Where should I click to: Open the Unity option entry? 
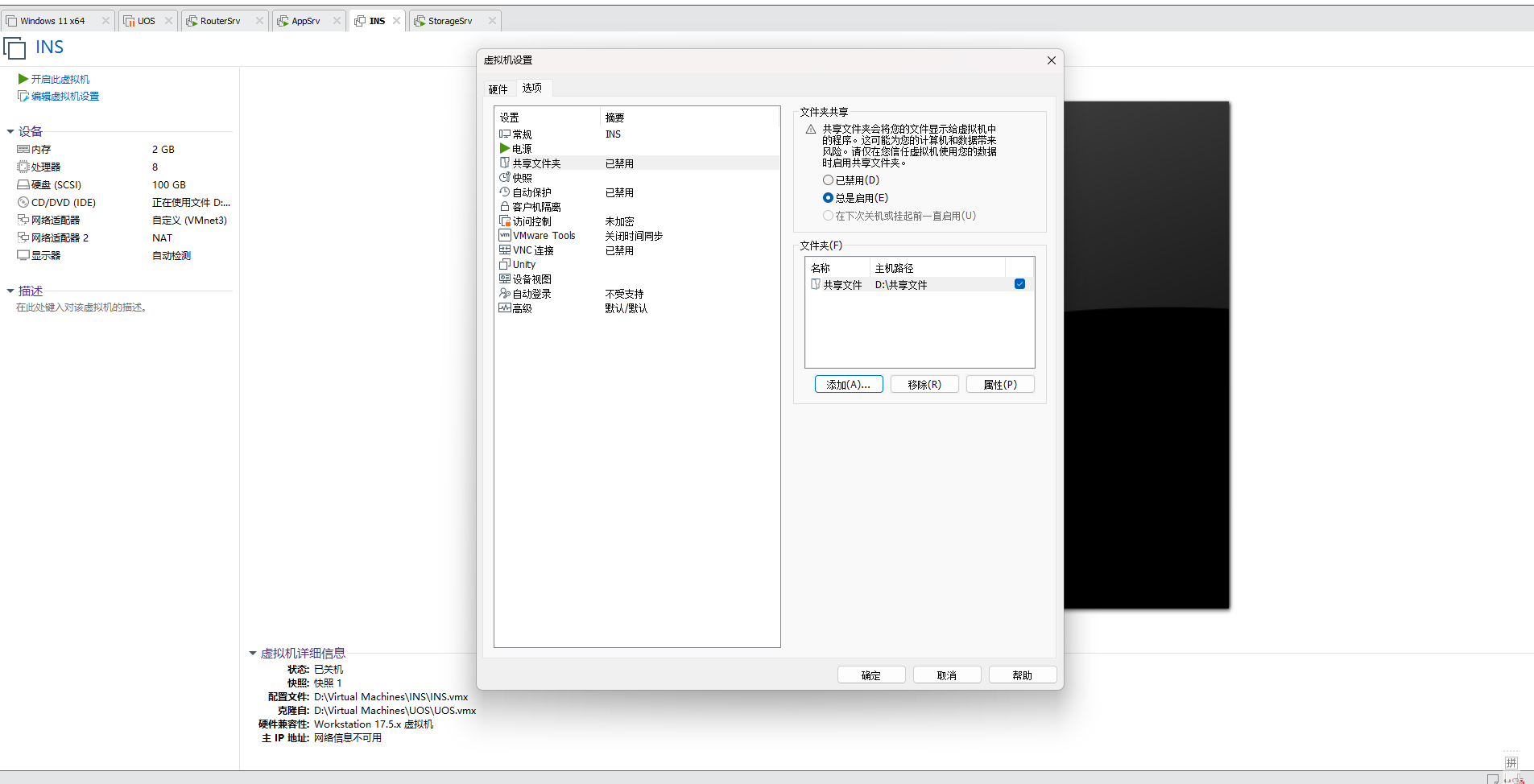click(523, 264)
